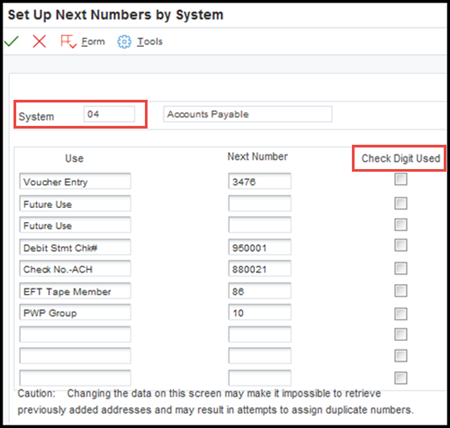This screenshot has width=450, height=428.
Task: Click the red X cancel icon
Action: pos(39,41)
